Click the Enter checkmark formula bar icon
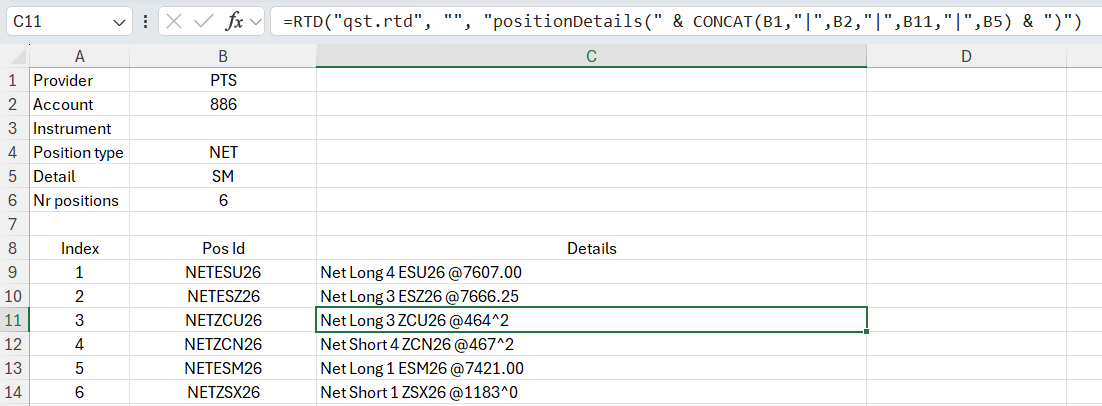The height and width of the screenshot is (406, 1102). [x=203, y=22]
